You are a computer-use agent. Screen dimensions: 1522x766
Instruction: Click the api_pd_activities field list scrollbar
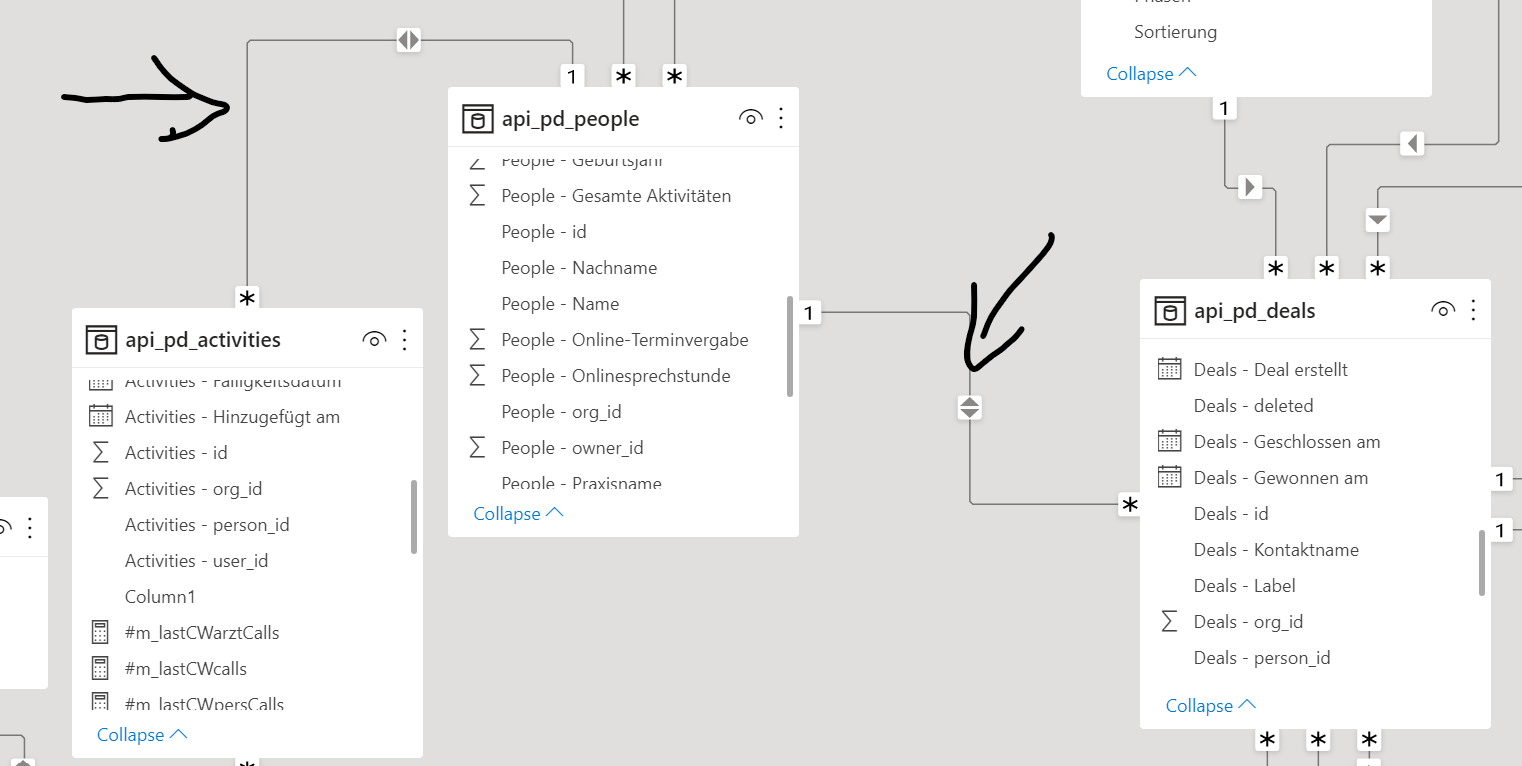(x=414, y=516)
